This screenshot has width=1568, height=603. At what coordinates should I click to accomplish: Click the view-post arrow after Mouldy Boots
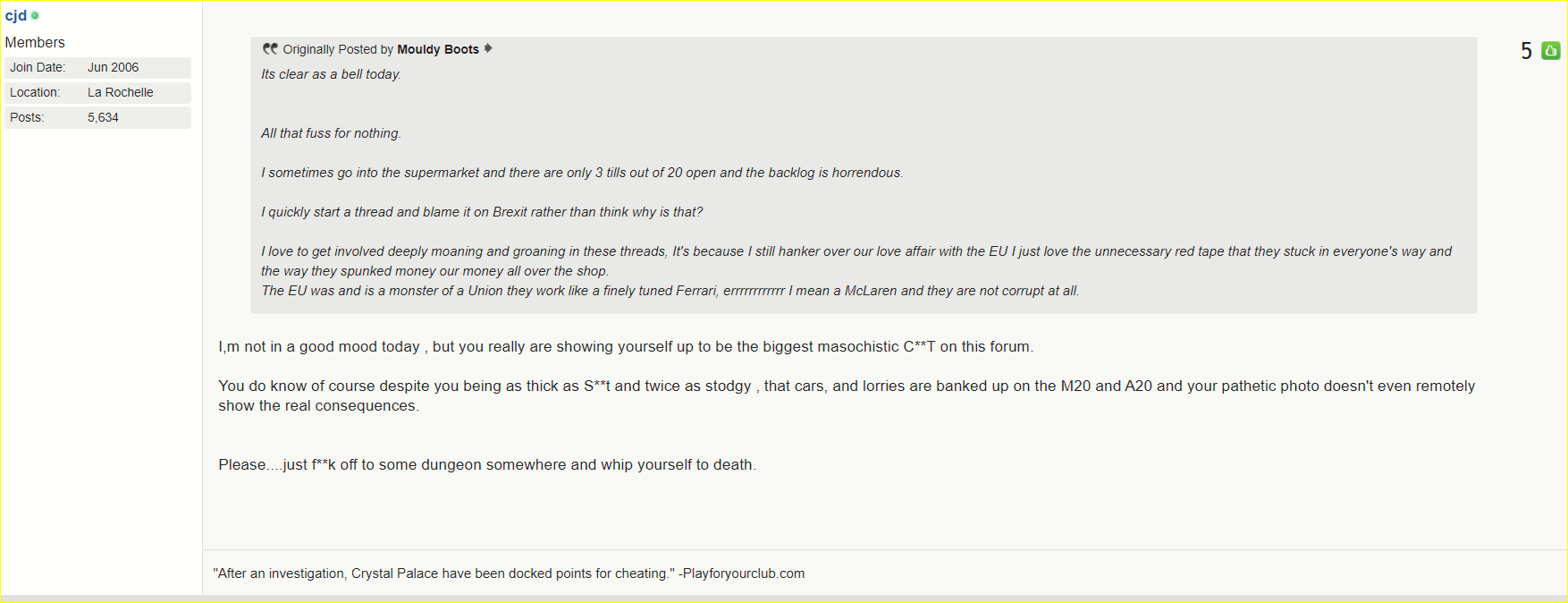point(488,48)
